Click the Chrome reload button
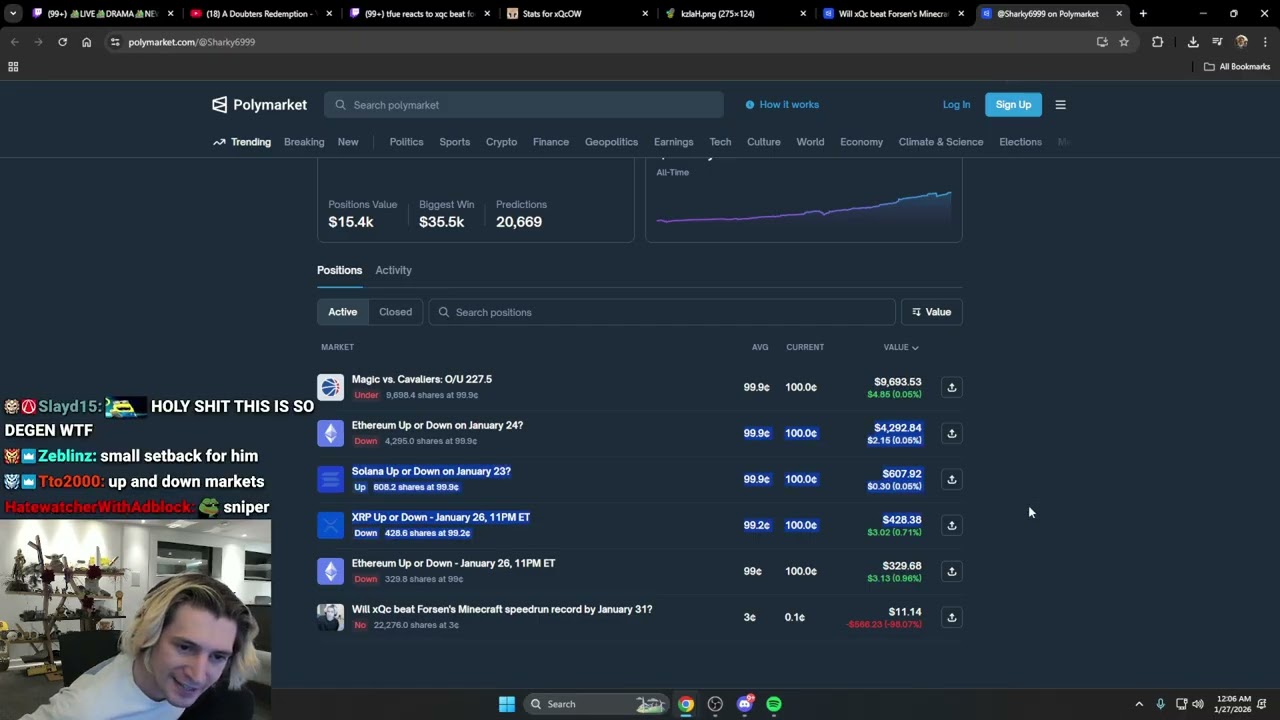The width and height of the screenshot is (1280, 720). coord(62,42)
